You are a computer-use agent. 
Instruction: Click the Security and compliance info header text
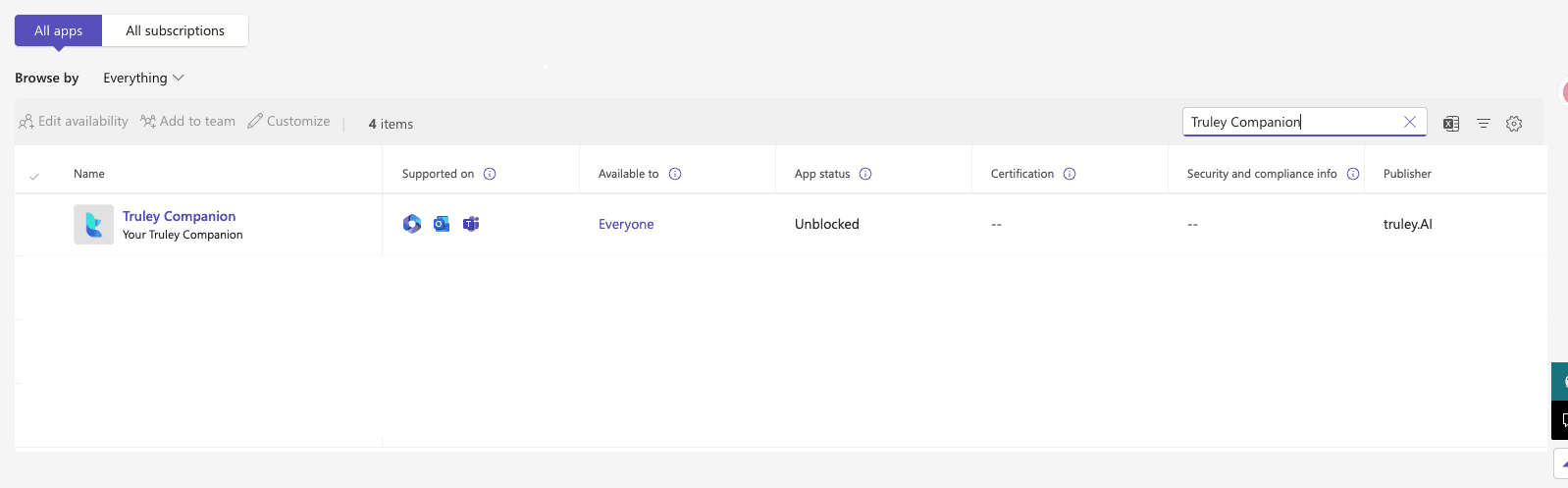point(1262,174)
